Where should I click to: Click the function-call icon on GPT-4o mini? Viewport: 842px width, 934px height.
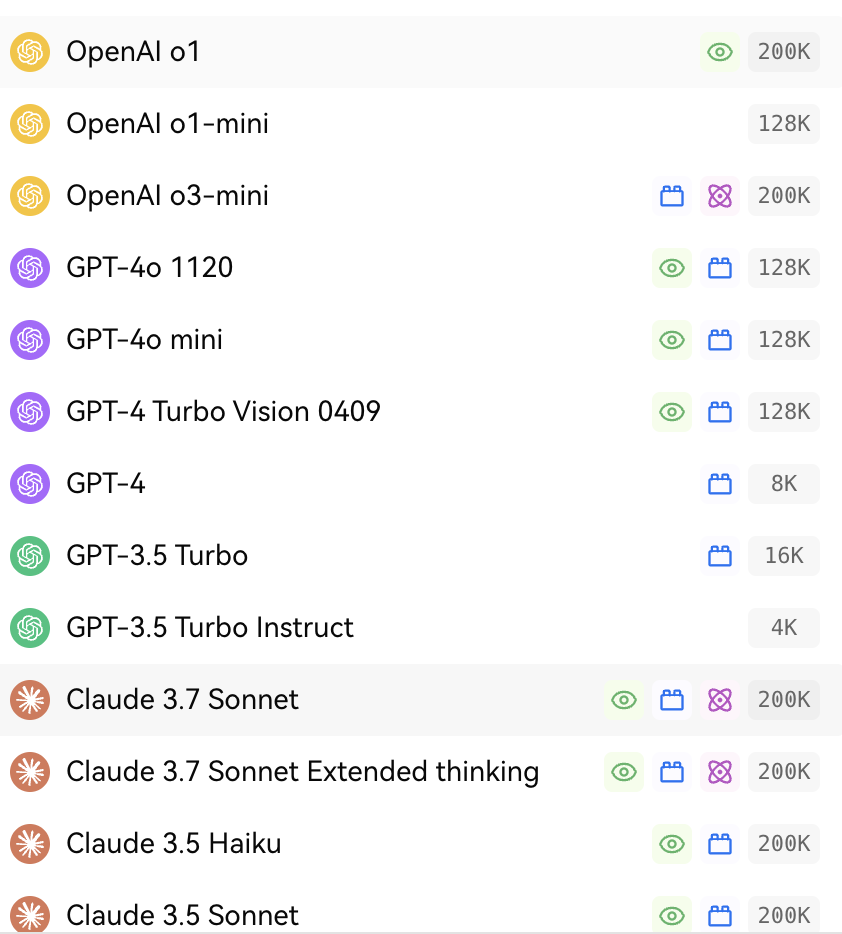[719, 340]
